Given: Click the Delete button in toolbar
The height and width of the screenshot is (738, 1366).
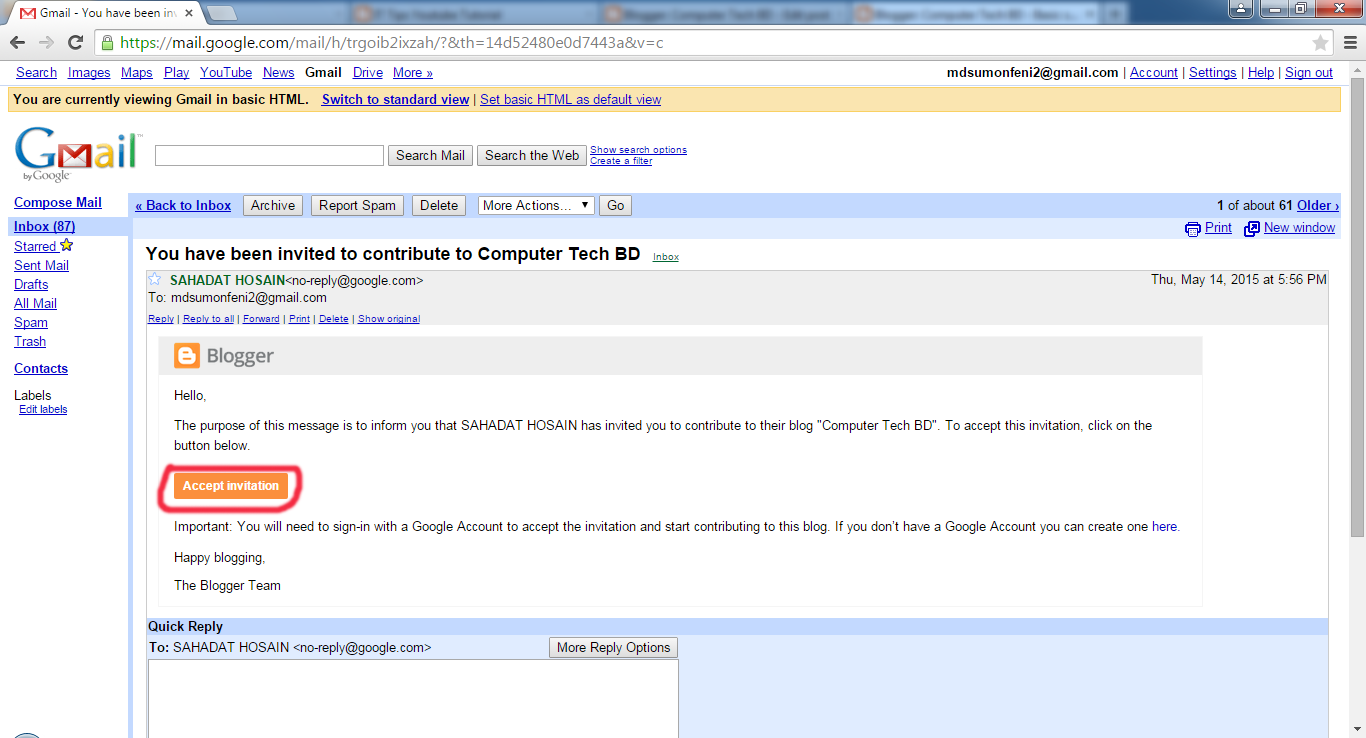Looking at the screenshot, I should (x=439, y=205).
